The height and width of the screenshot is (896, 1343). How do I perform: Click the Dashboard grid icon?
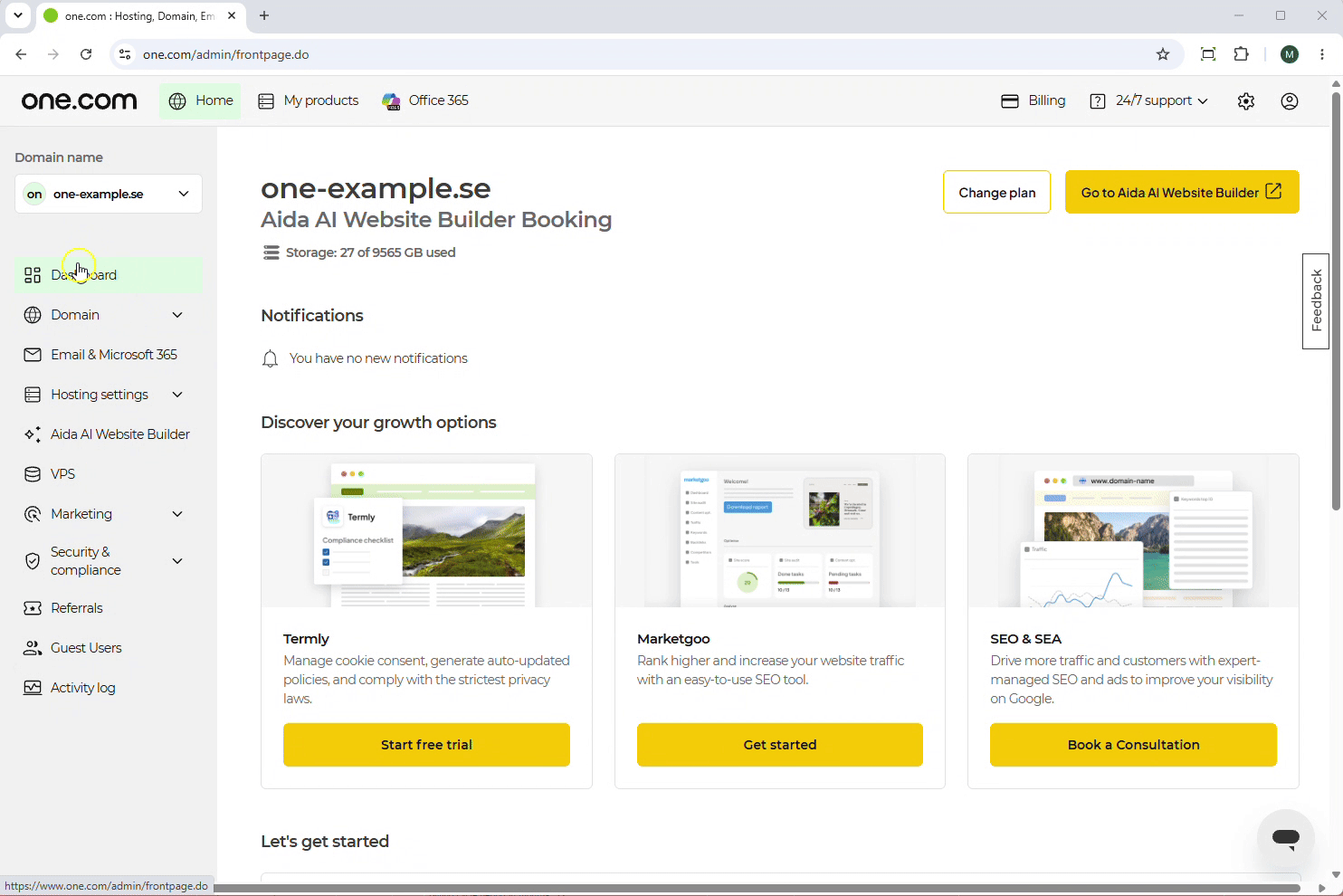[x=33, y=275]
